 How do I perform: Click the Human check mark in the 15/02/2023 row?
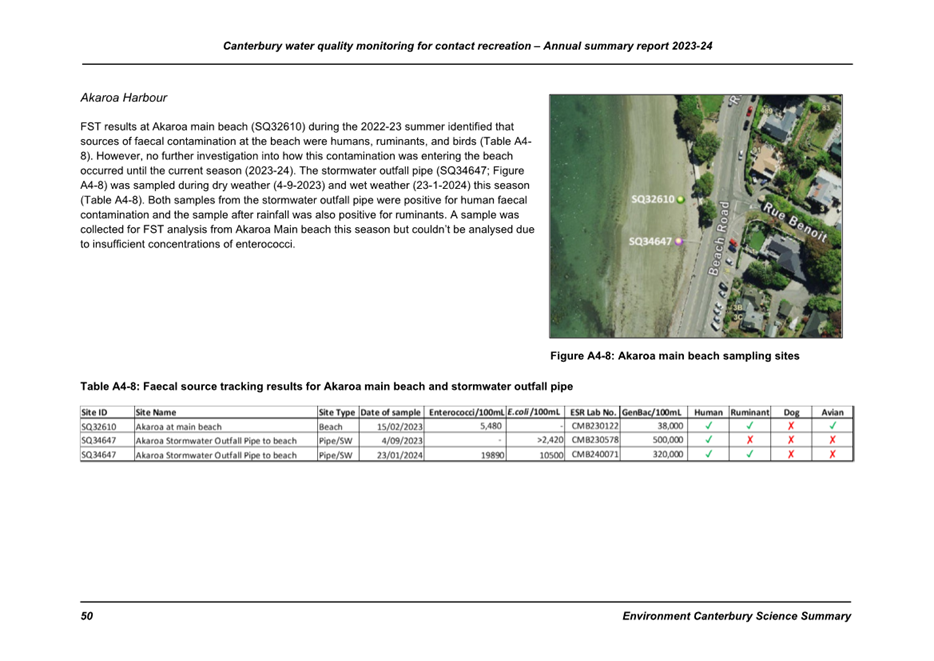[708, 426]
